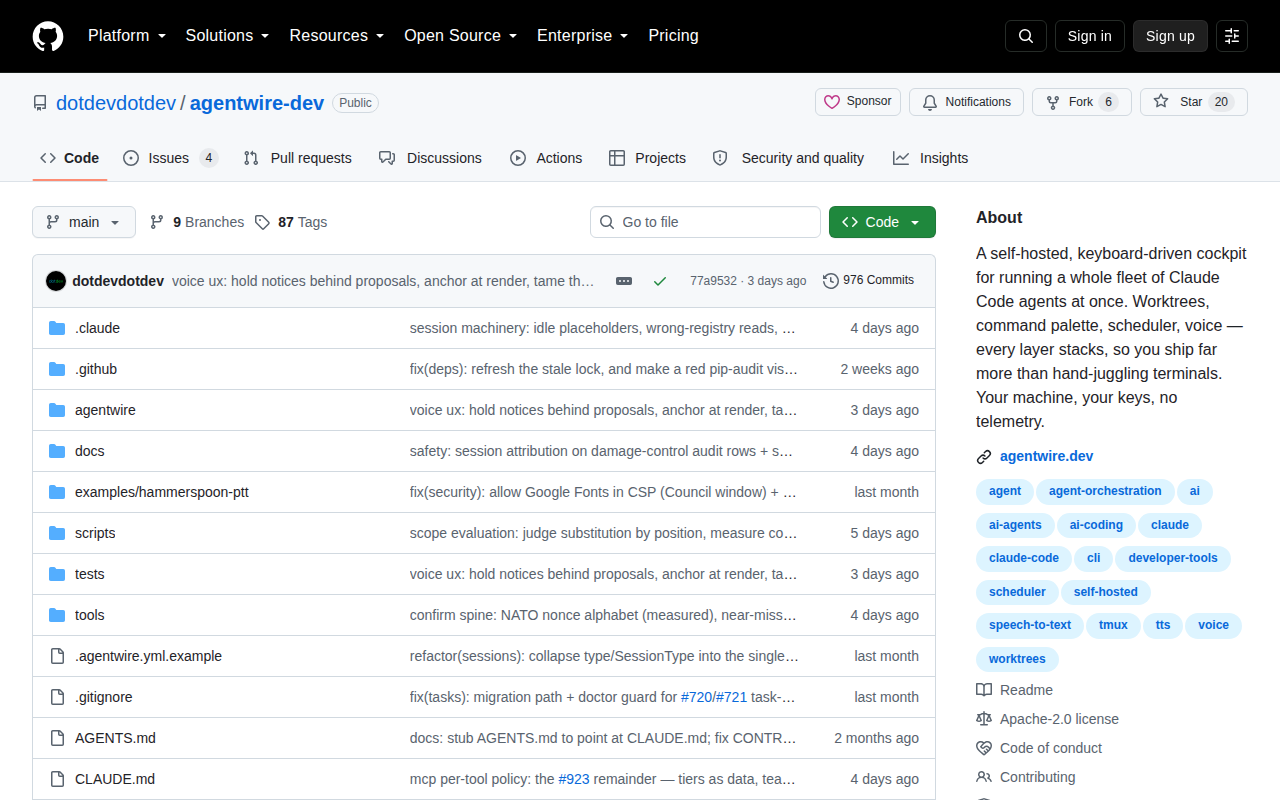Image resolution: width=1280 pixels, height=800 pixels.
Task: Select the developer-tools topic tag
Action: pyautogui.click(x=1173, y=558)
